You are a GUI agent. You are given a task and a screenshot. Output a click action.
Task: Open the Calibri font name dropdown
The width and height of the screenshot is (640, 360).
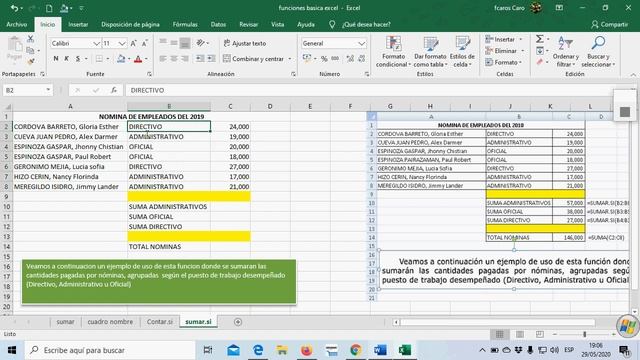click(x=96, y=43)
